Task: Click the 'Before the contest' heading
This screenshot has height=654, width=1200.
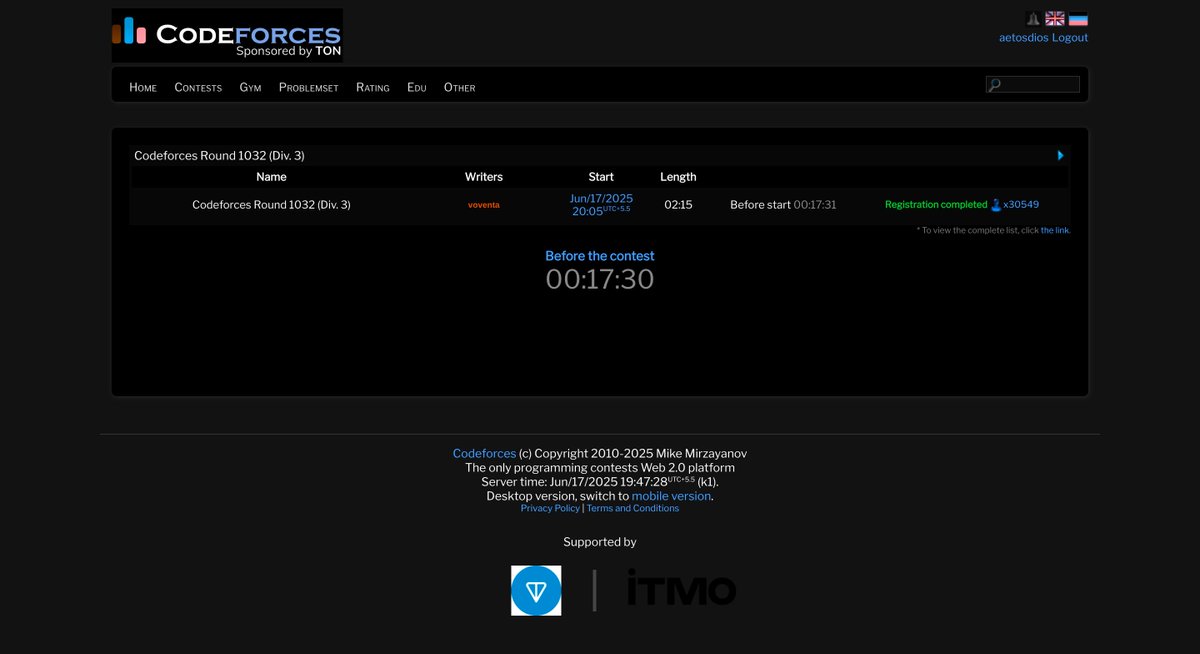Action: pos(600,256)
